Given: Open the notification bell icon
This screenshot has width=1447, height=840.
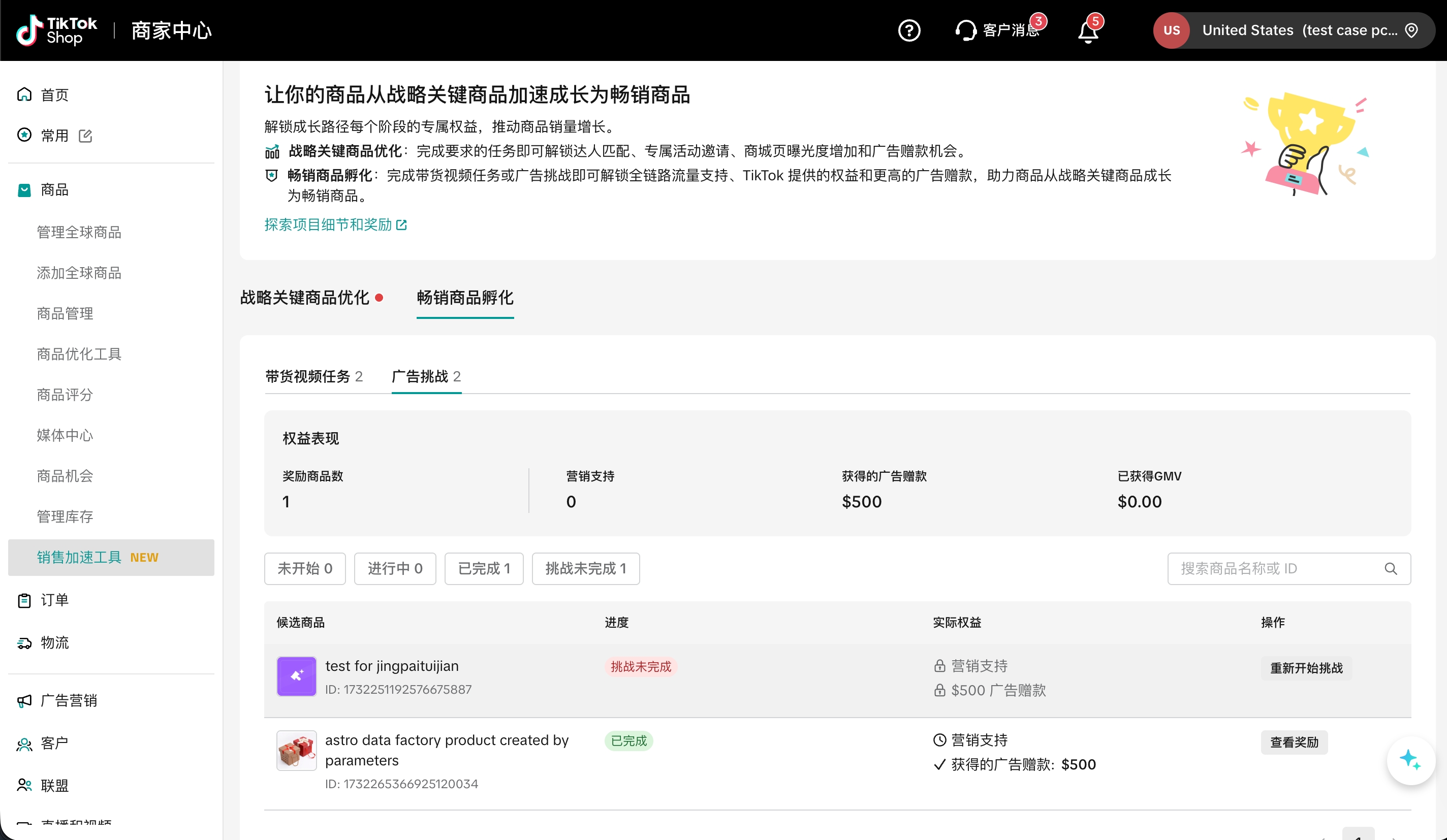Looking at the screenshot, I should click(x=1088, y=31).
